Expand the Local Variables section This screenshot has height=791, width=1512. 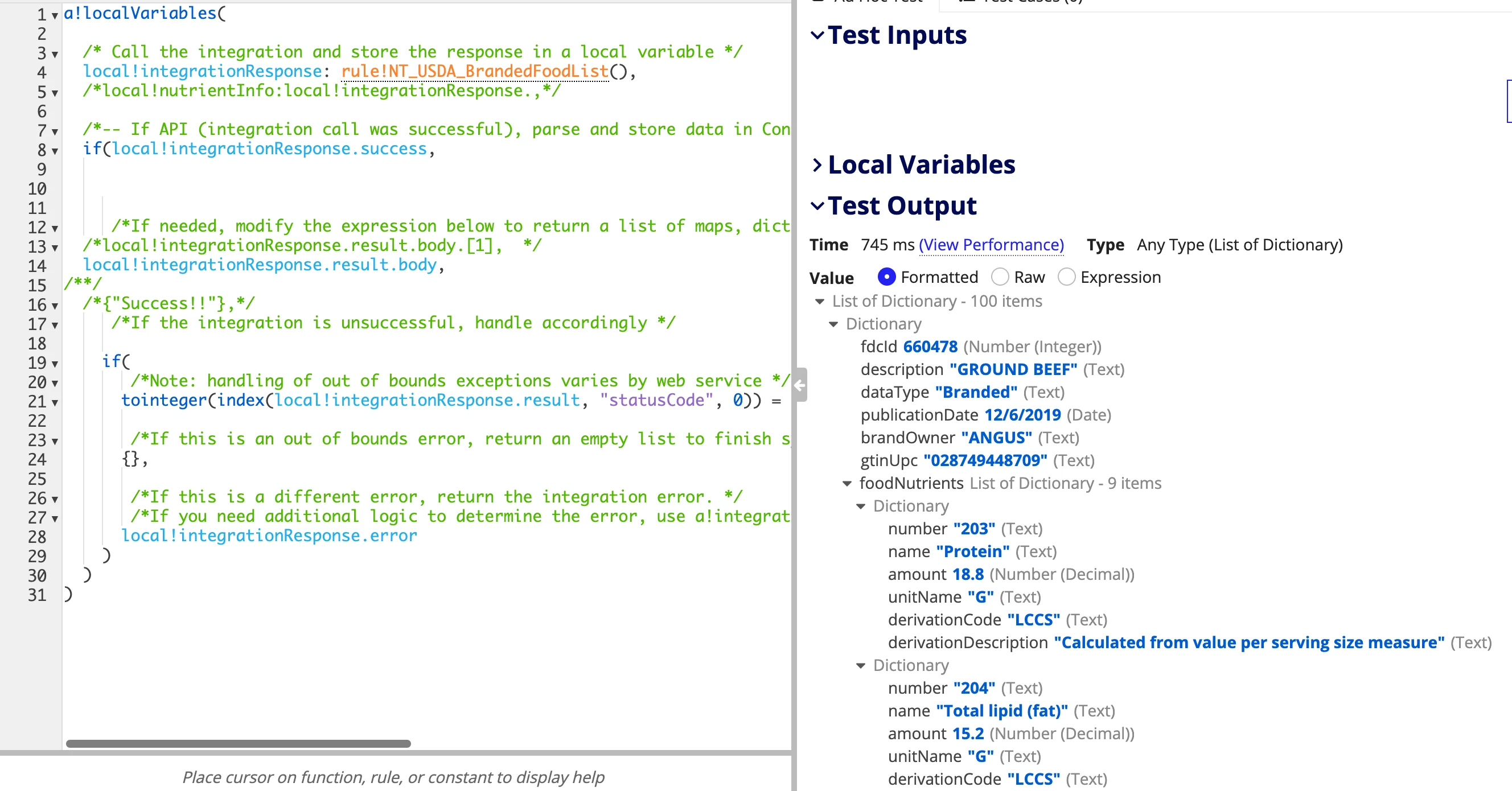(x=817, y=165)
